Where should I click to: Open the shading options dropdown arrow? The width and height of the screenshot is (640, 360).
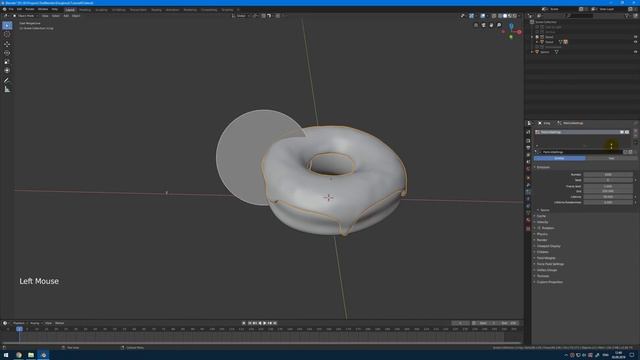coord(519,16)
